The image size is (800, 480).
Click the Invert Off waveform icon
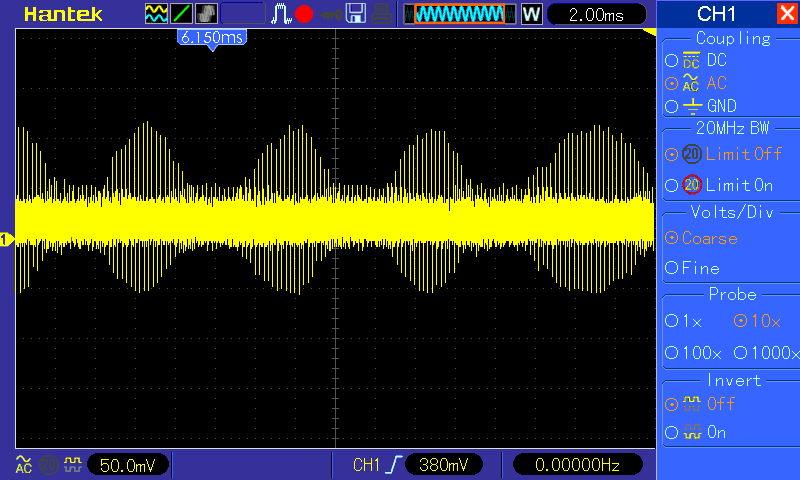[x=692, y=403]
